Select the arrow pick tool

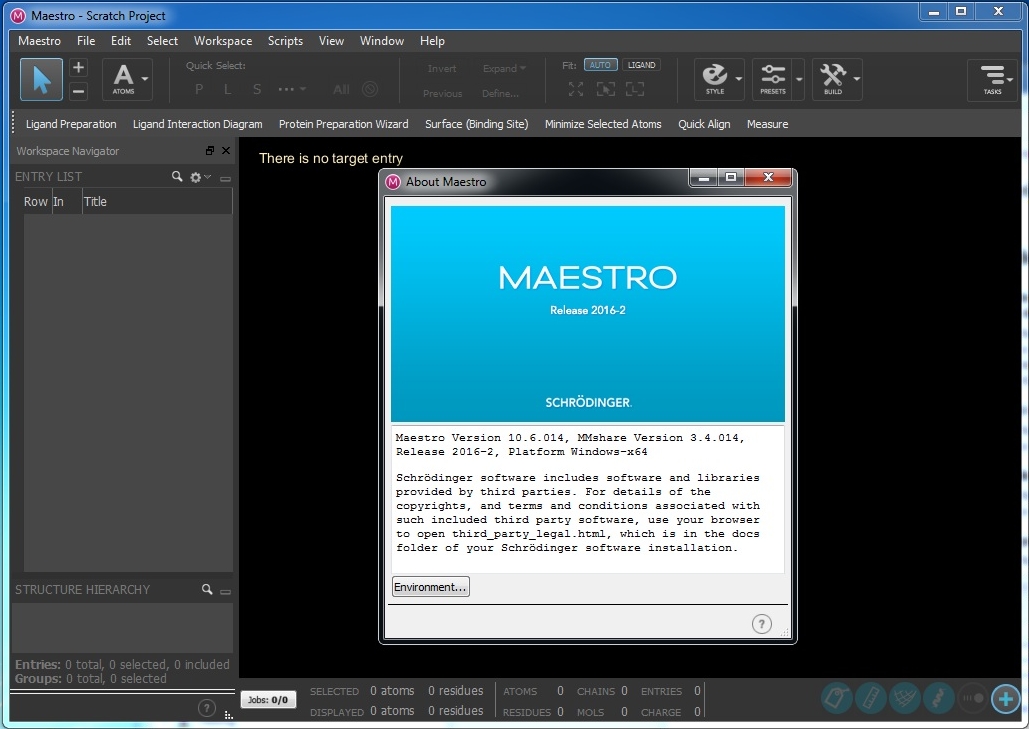point(41,79)
